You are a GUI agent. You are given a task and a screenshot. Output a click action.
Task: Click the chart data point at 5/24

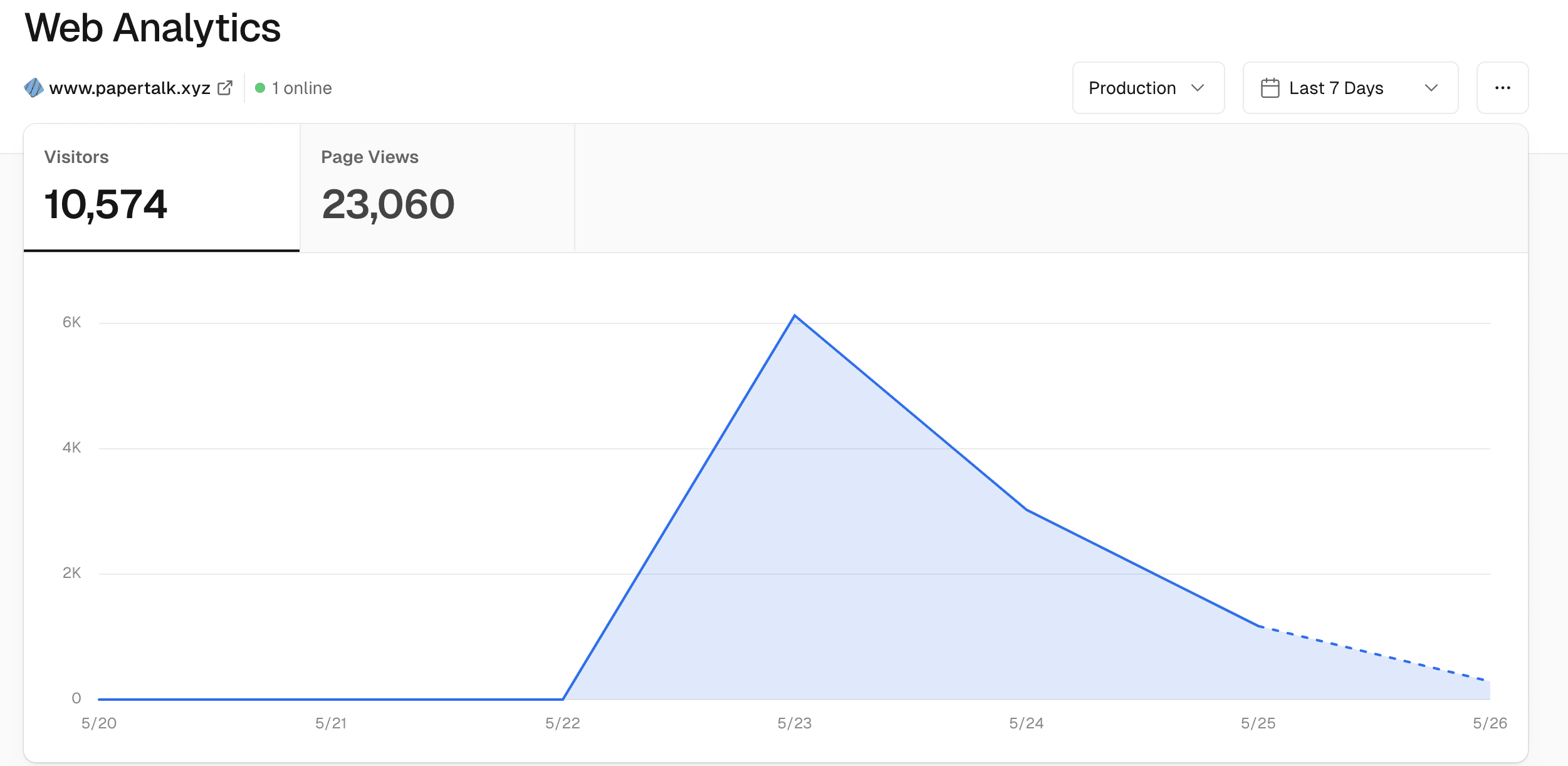[x=1027, y=510]
